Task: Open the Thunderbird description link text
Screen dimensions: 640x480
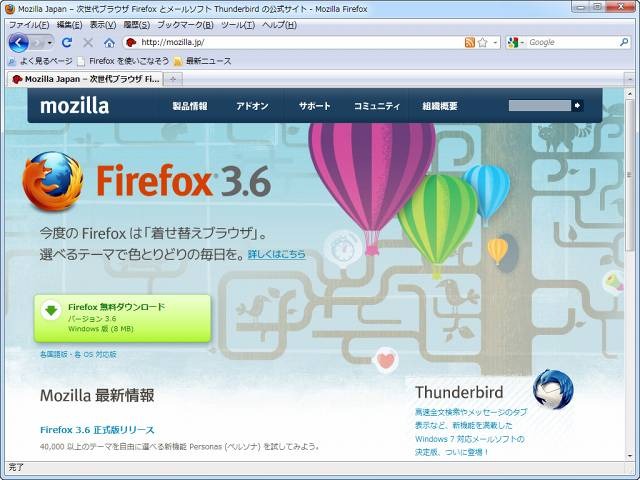Action: (x=471, y=432)
